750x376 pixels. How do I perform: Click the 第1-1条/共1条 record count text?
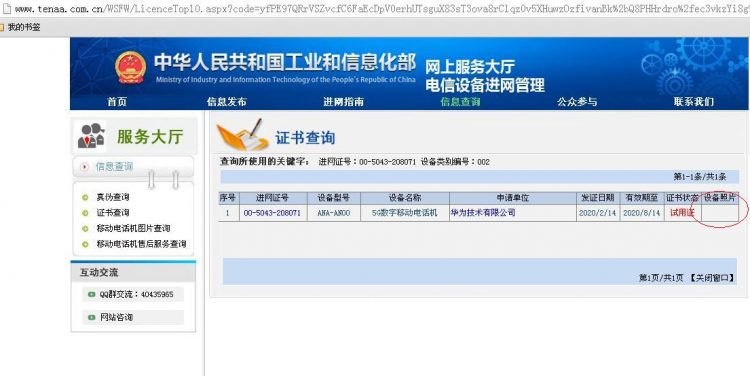(700, 177)
